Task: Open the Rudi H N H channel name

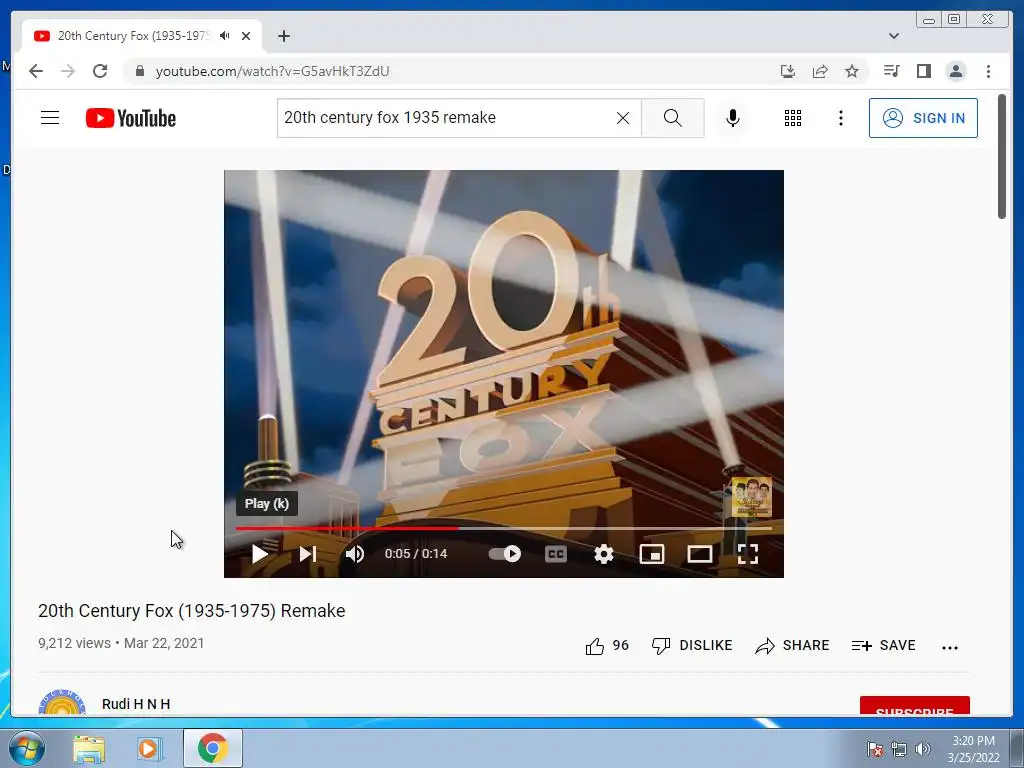Action: click(136, 704)
